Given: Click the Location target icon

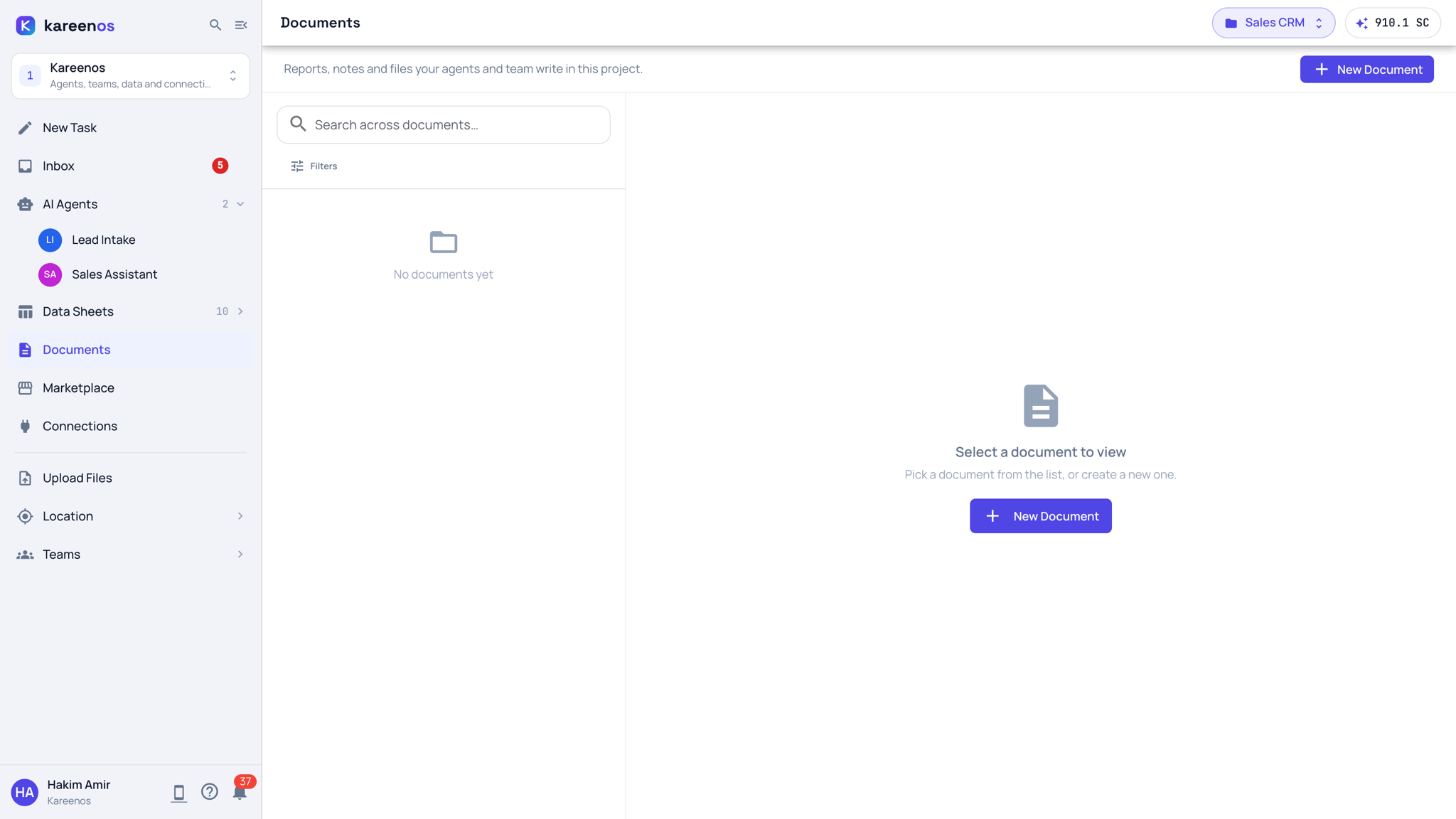Looking at the screenshot, I should click(x=25, y=516).
